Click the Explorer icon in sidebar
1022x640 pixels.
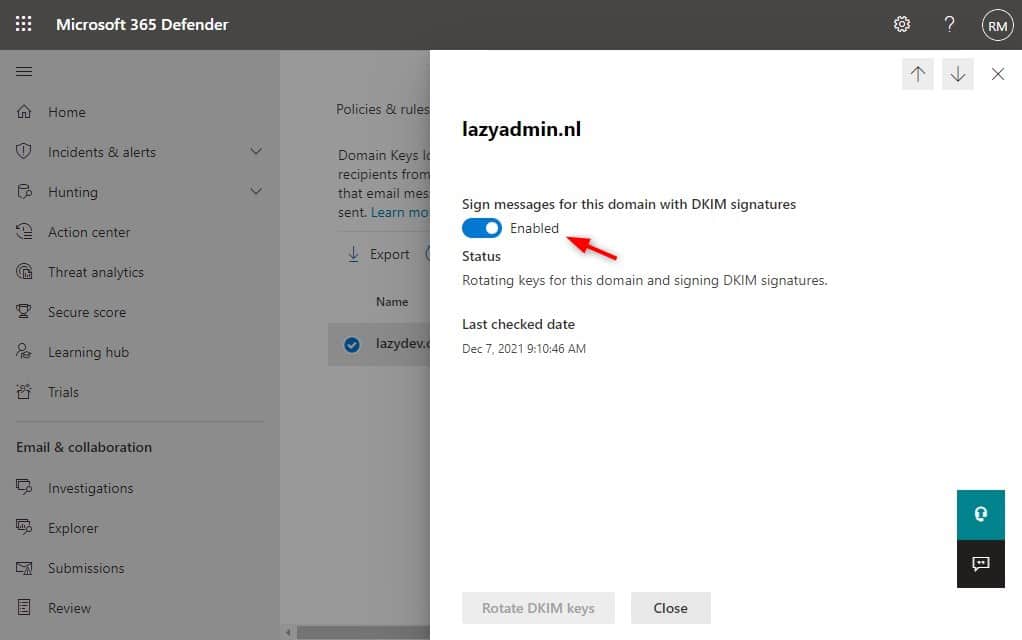pyautogui.click(x=24, y=527)
